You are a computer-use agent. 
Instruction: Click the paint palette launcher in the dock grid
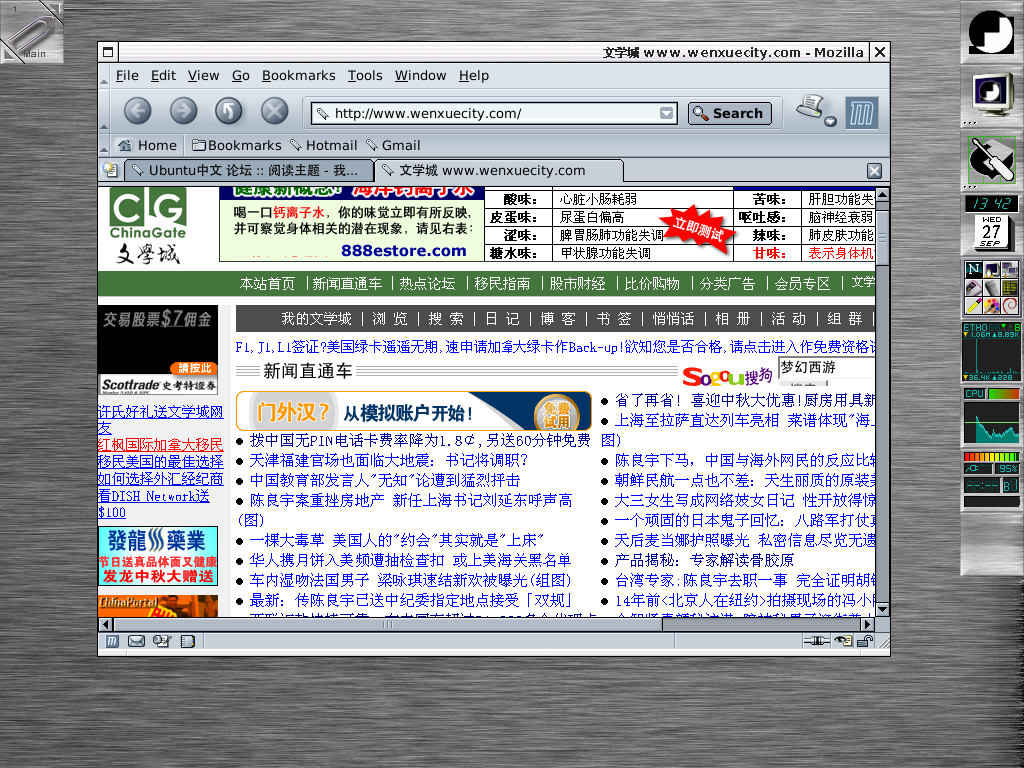tap(991, 305)
